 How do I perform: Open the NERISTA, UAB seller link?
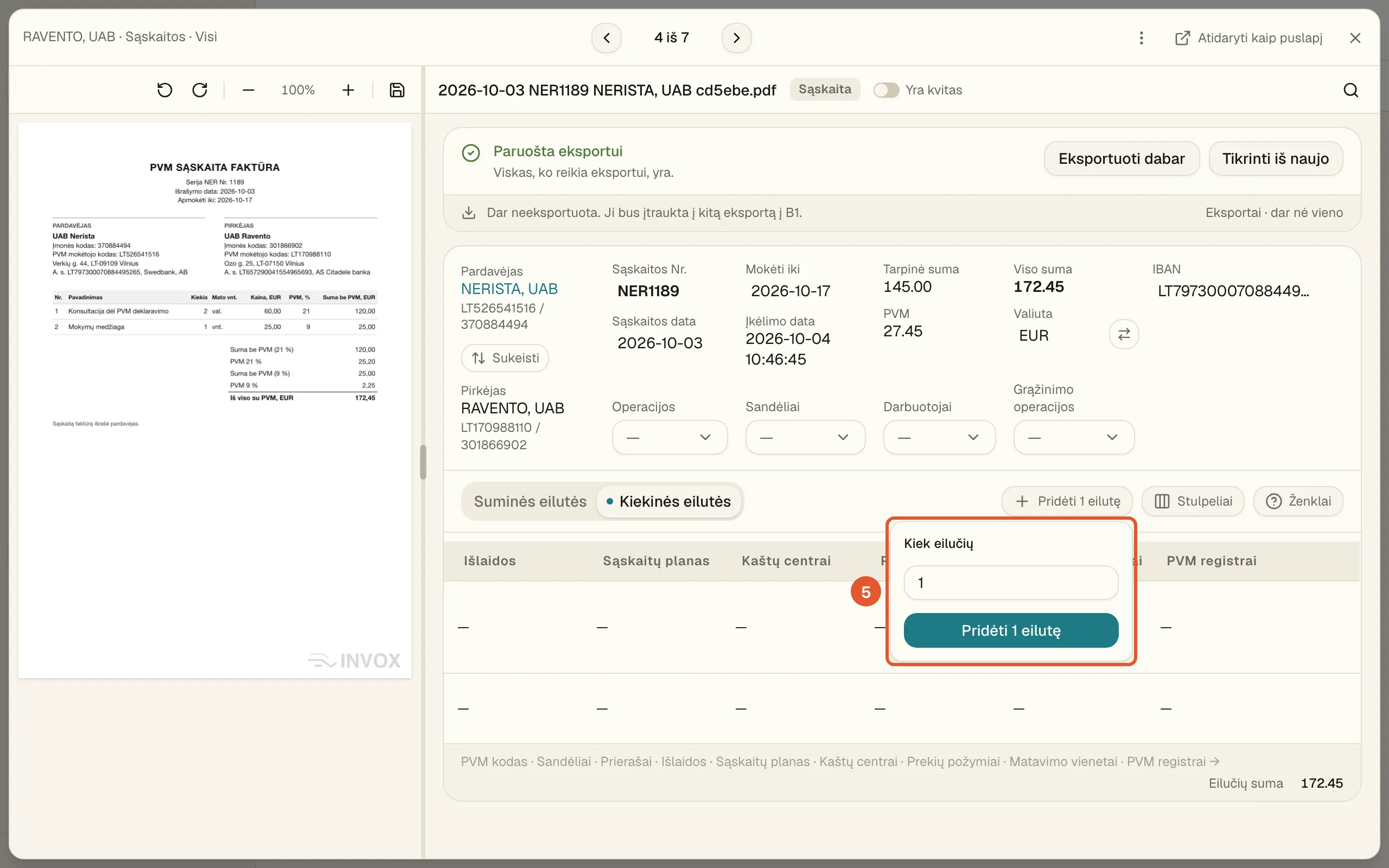(509, 289)
